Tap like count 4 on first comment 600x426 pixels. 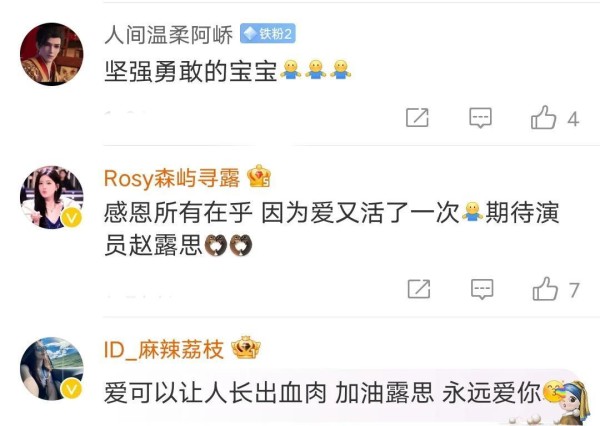(x=573, y=119)
